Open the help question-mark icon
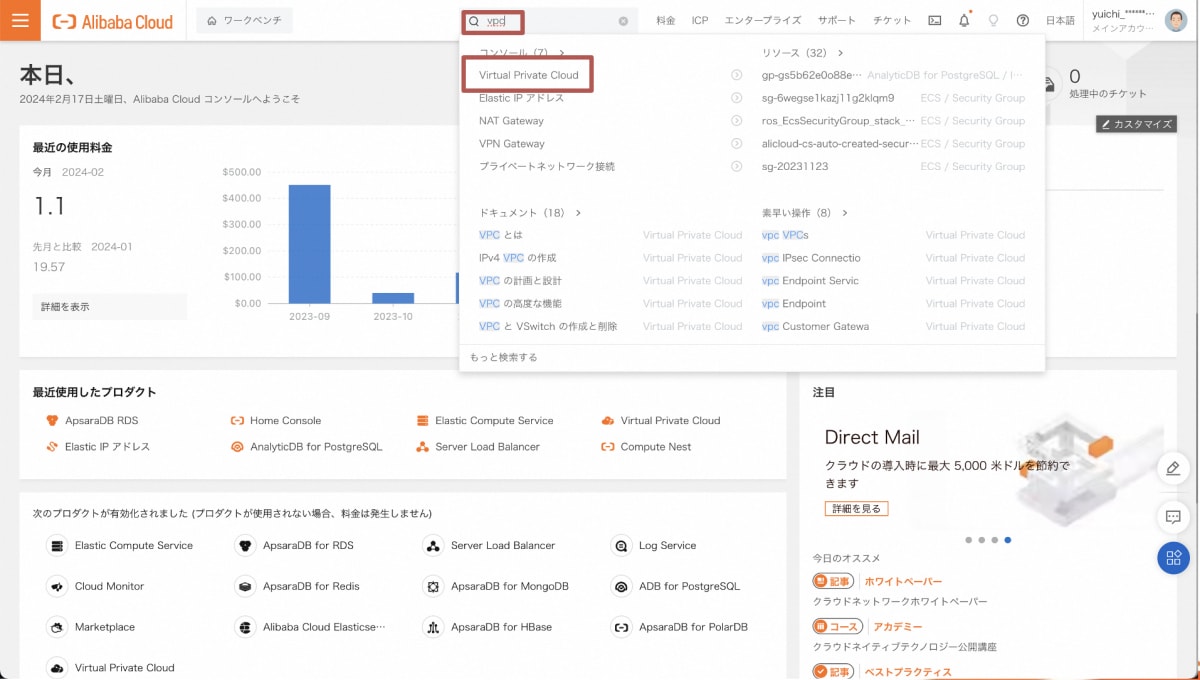1200x680 pixels. click(x=1022, y=20)
